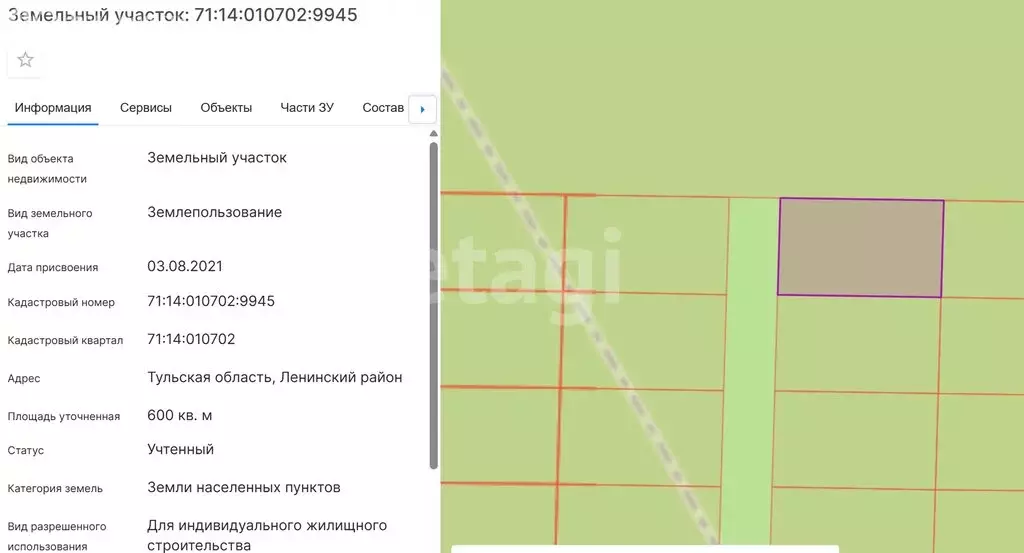This screenshot has height=553, width=1024.
Task: Select the status value Учтенный
Action: (180, 449)
